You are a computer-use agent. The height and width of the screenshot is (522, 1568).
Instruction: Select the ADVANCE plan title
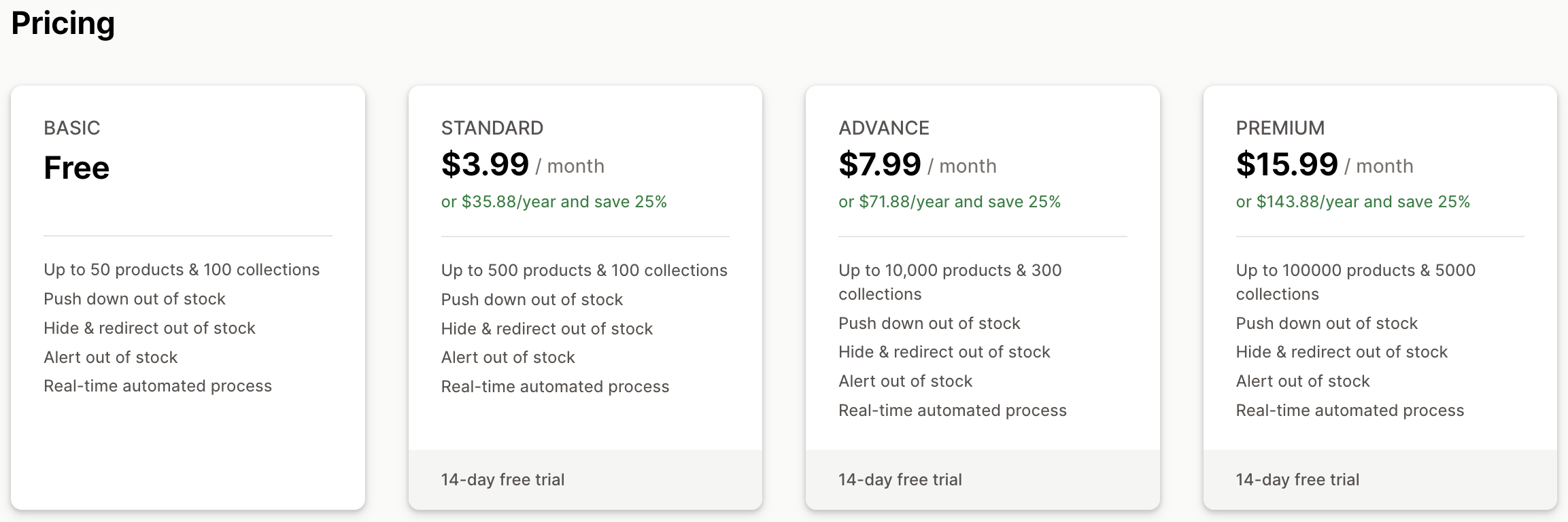pyautogui.click(x=884, y=128)
